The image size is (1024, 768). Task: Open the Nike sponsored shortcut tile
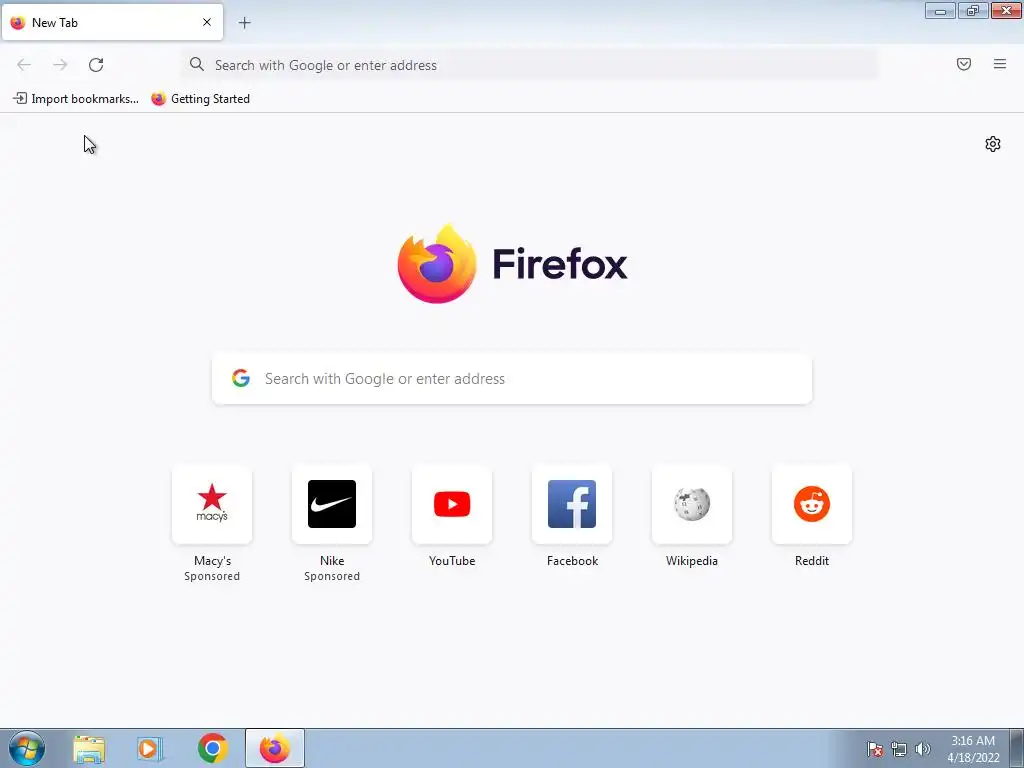pos(332,504)
